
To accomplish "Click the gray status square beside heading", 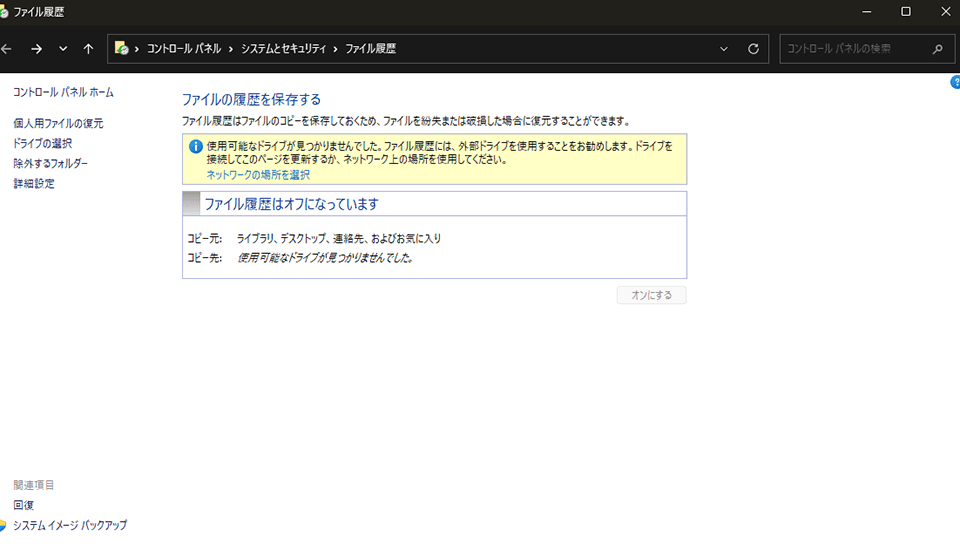I will 191,204.
